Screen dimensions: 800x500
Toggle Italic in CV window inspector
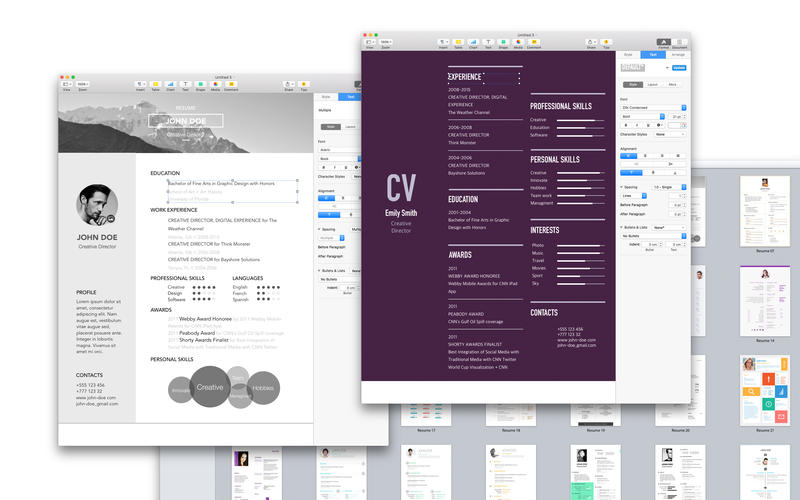pos(637,125)
